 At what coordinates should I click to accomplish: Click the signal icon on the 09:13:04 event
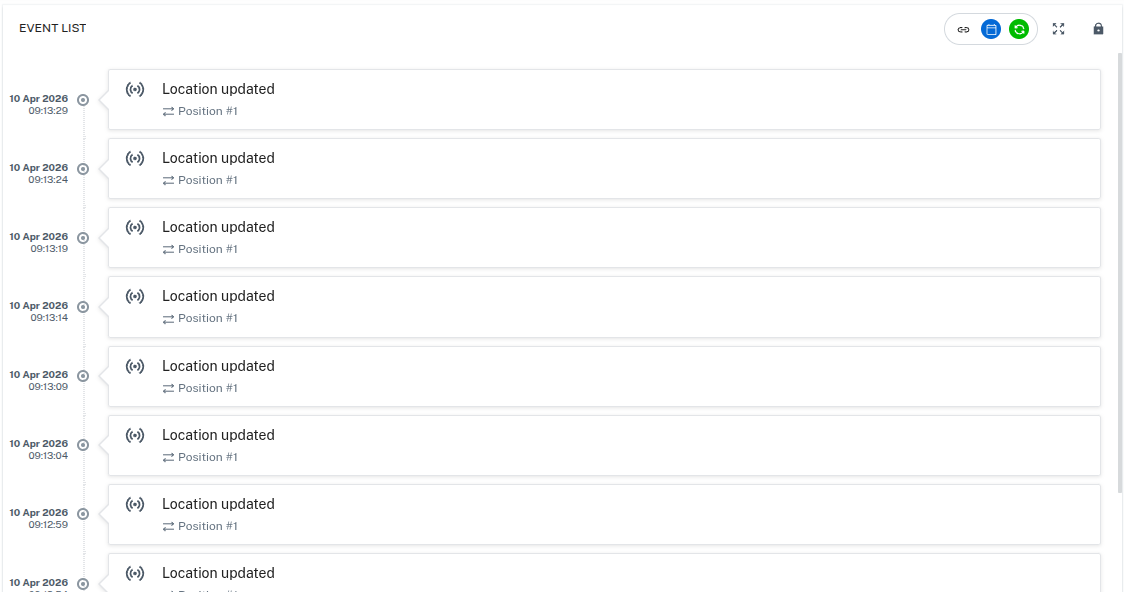click(135, 435)
